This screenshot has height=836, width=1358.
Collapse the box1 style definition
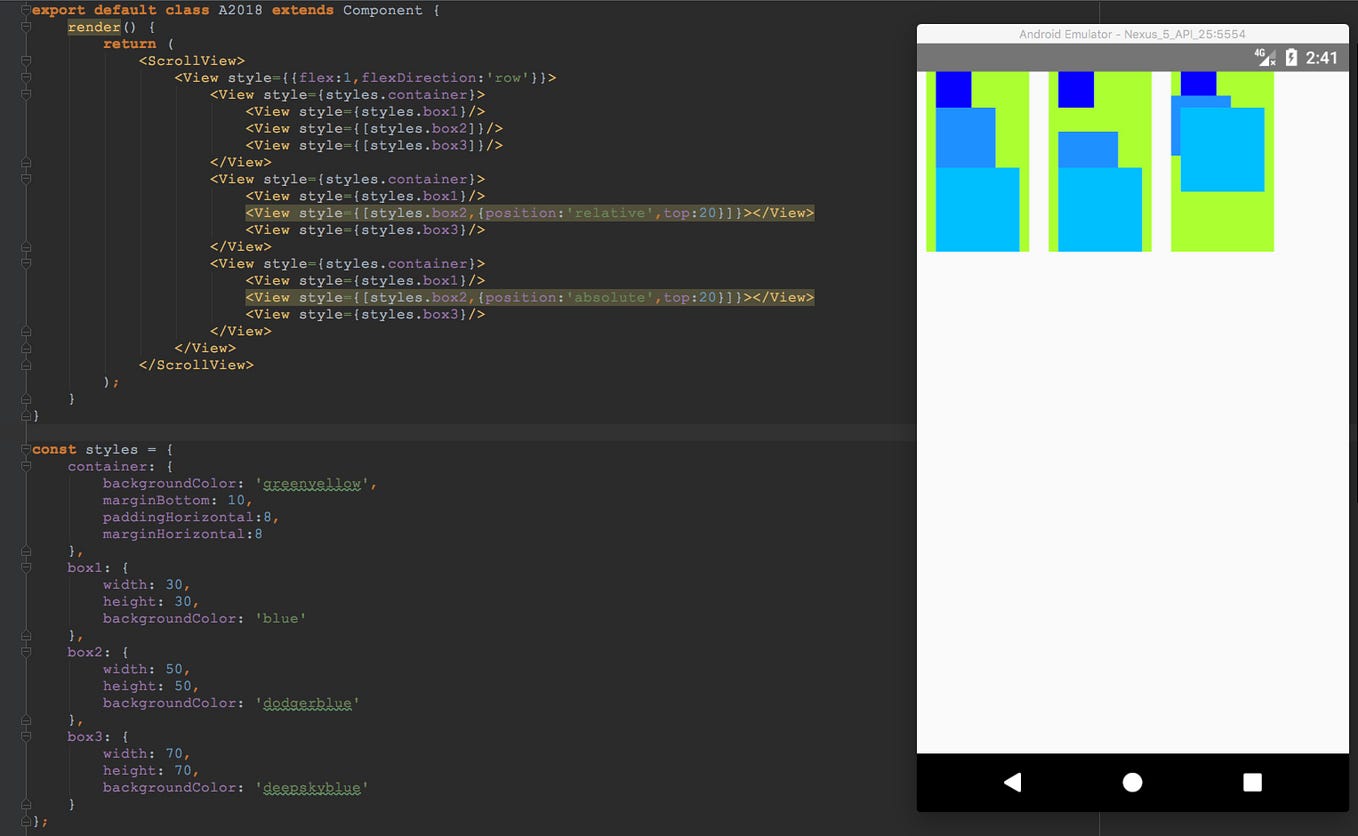(25, 567)
